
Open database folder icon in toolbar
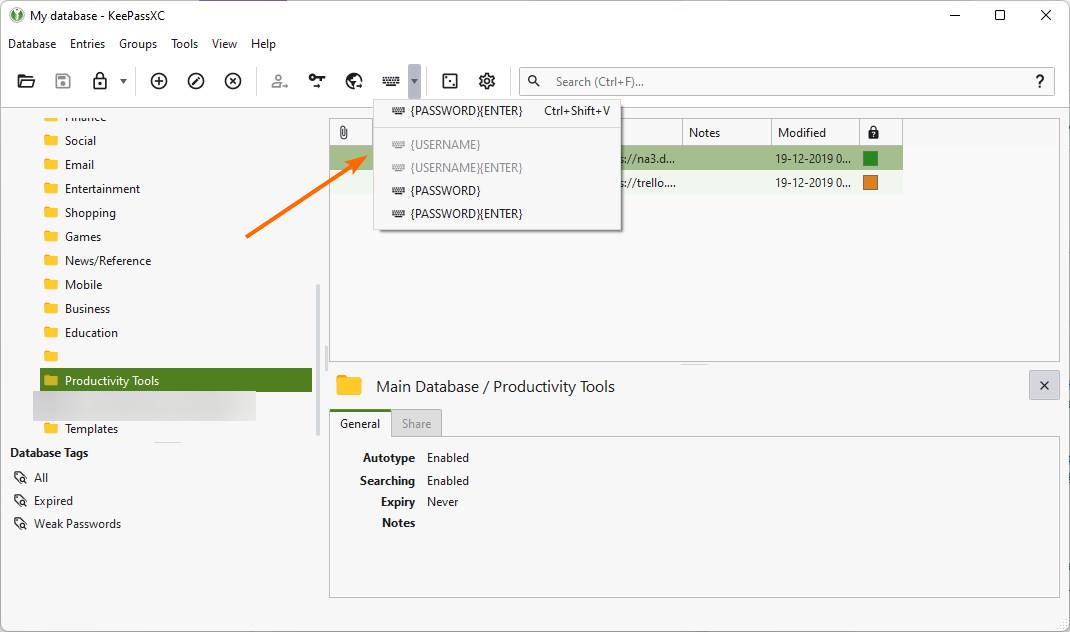pyautogui.click(x=26, y=81)
